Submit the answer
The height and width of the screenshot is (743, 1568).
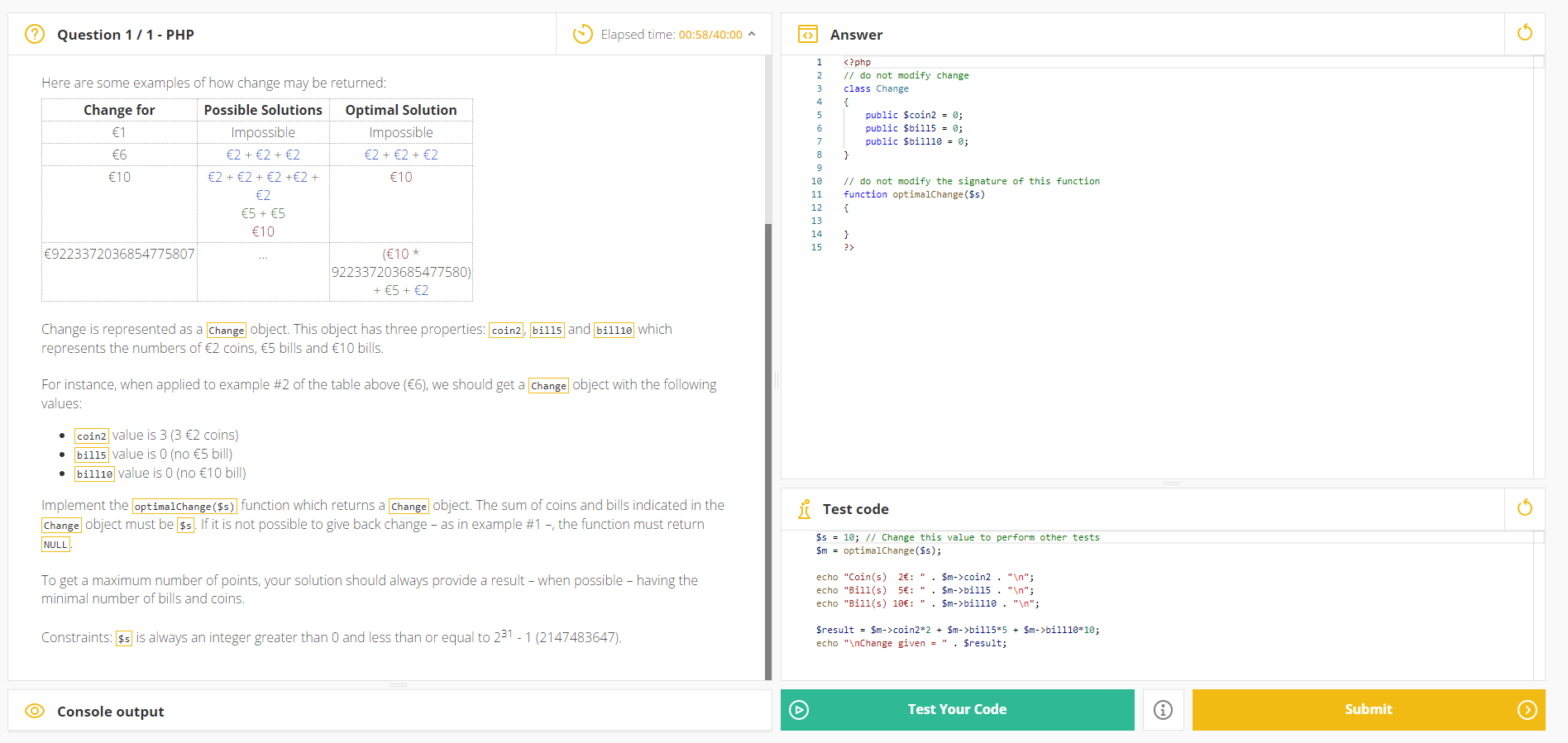[x=1369, y=709]
